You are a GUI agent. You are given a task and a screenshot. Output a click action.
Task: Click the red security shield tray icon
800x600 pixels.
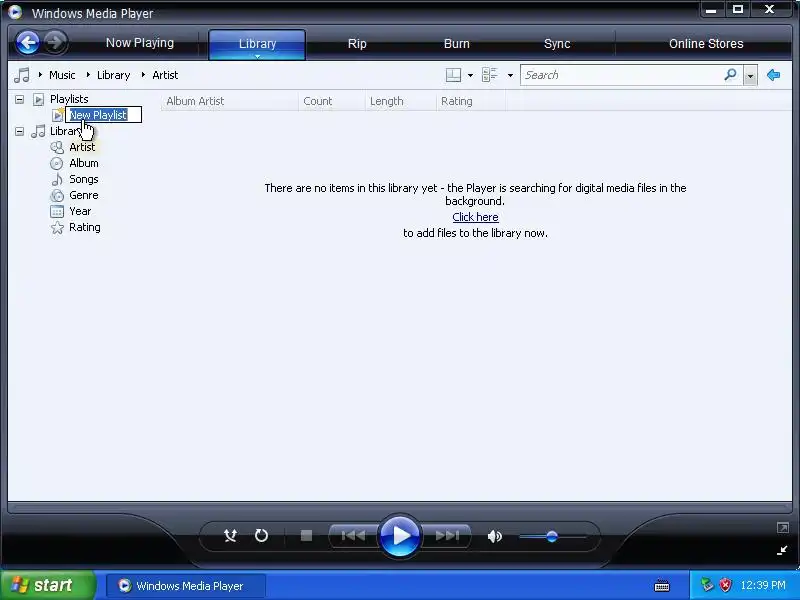coord(725,585)
